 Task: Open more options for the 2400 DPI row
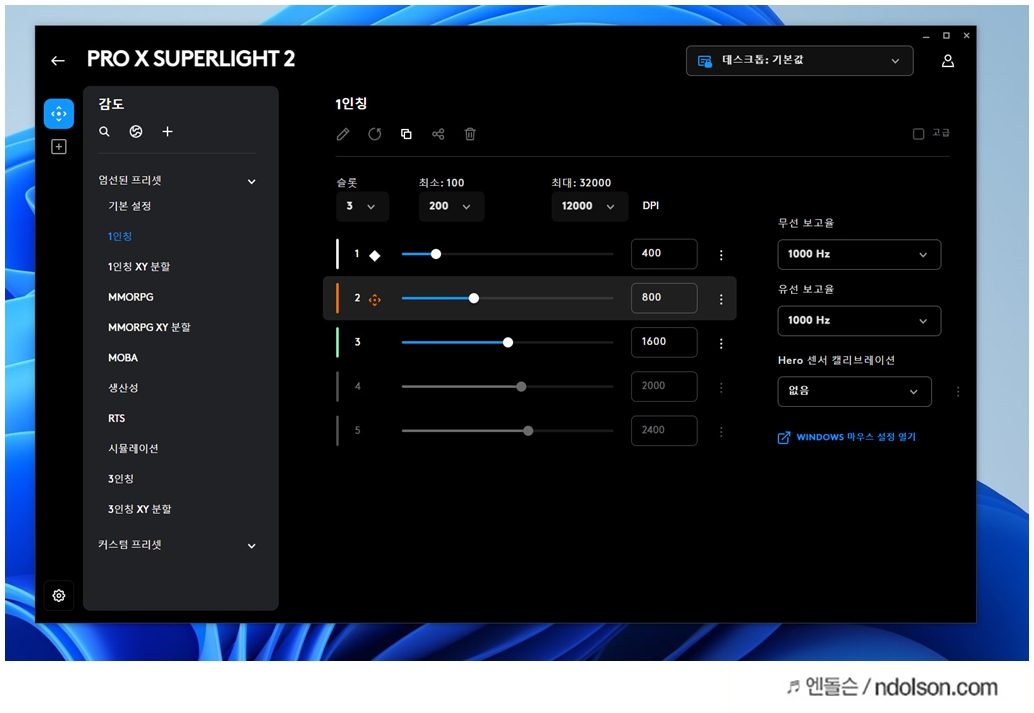pos(721,432)
